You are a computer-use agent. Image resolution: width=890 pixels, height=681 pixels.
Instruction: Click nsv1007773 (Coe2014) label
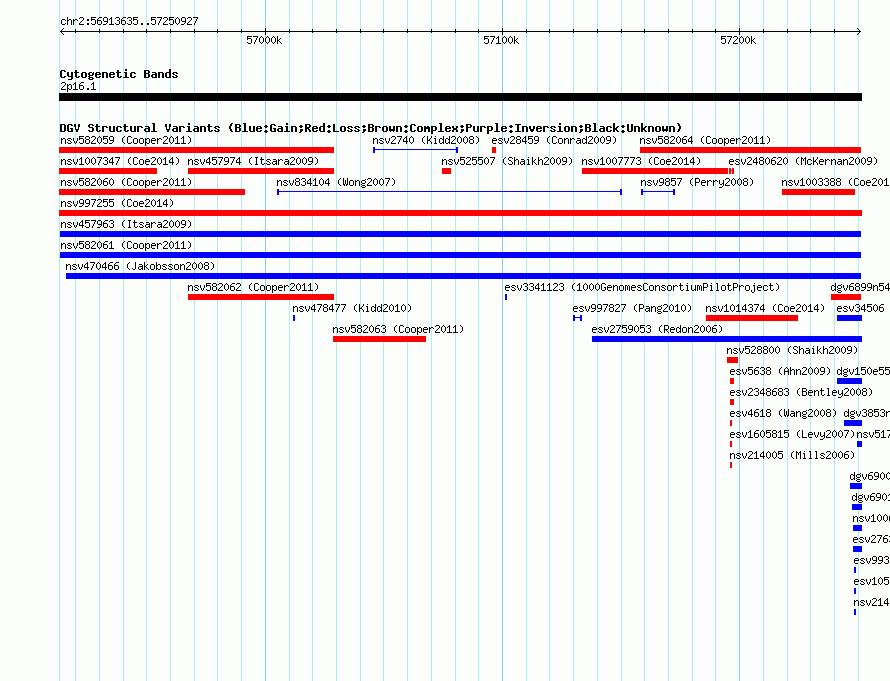point(641,161)
